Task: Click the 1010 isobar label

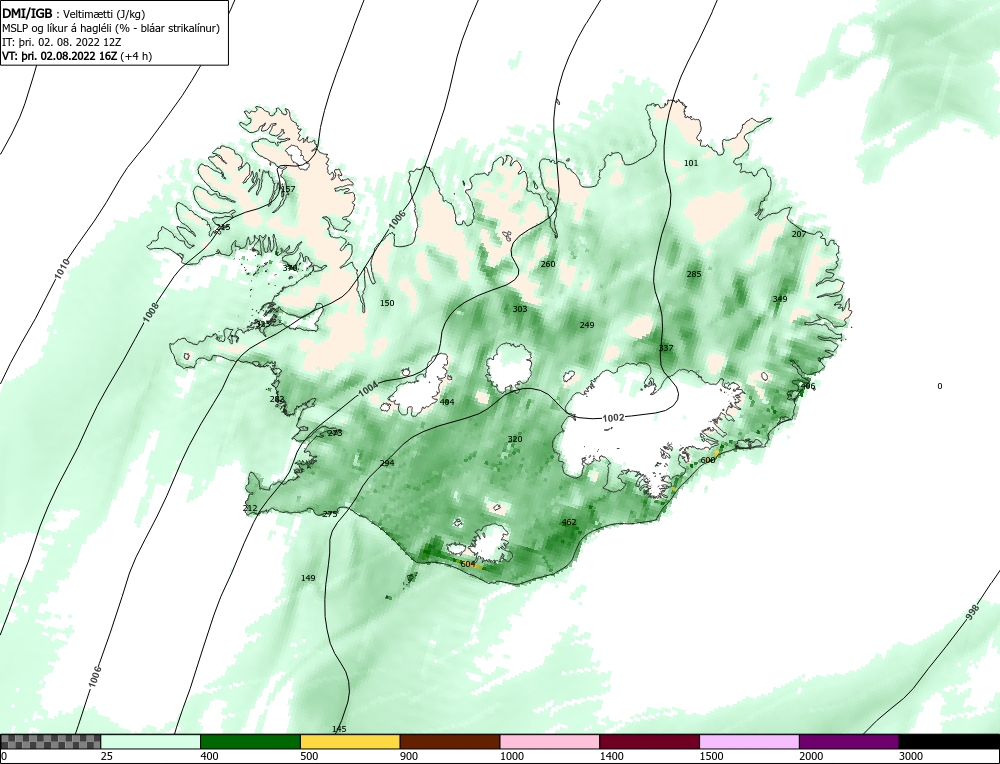Action: [x=62, y=269]
